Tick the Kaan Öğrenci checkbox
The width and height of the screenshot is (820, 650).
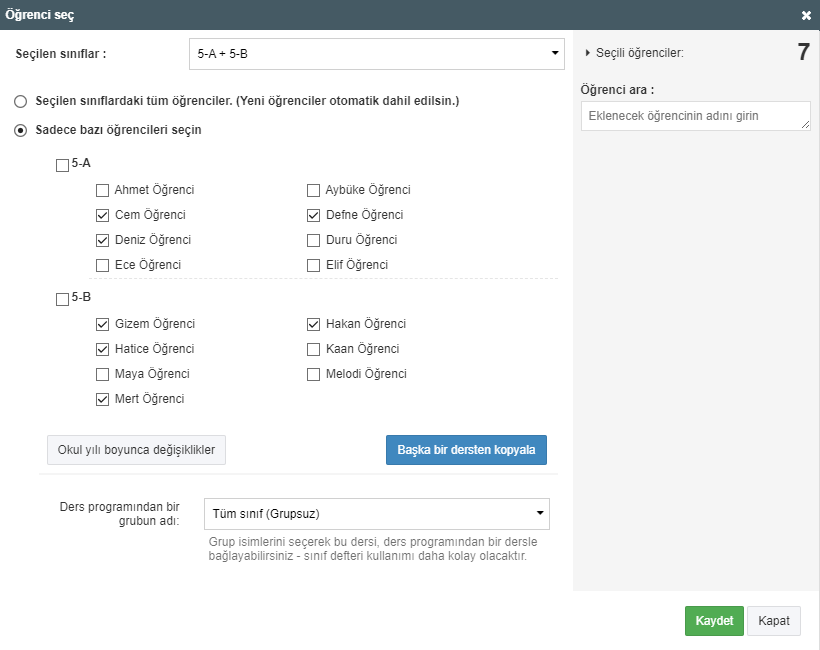314,349
